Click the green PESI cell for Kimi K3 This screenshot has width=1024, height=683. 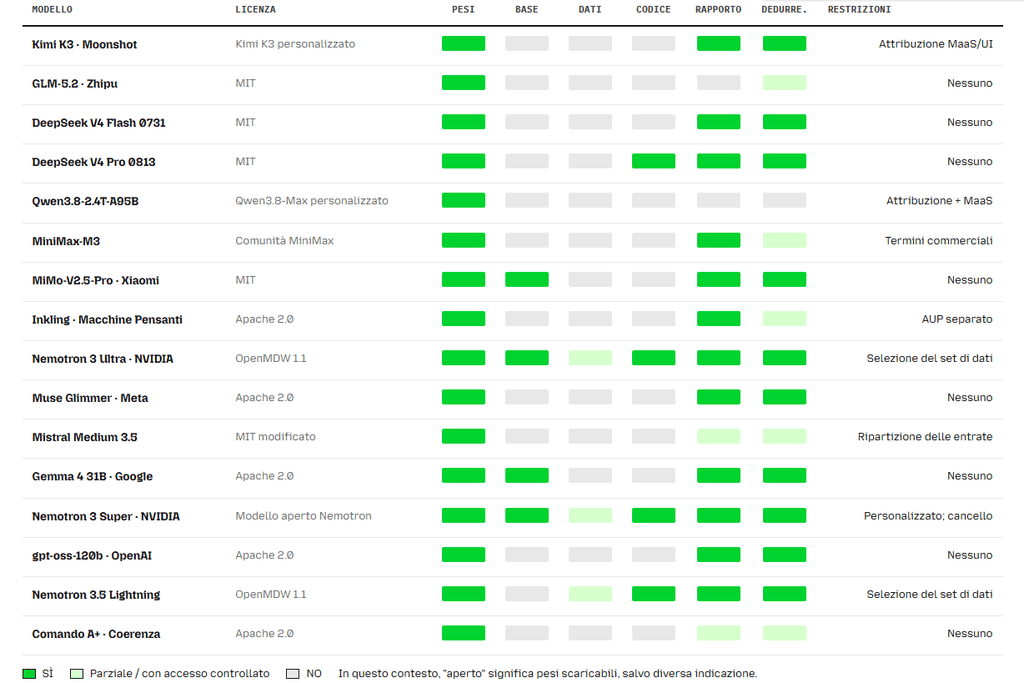click(x=463, y=44)
